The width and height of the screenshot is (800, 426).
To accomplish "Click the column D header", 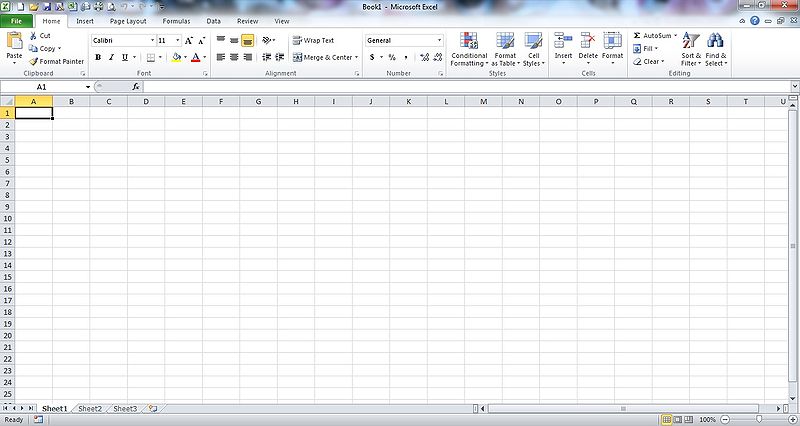I will click(x=146, y=101).
